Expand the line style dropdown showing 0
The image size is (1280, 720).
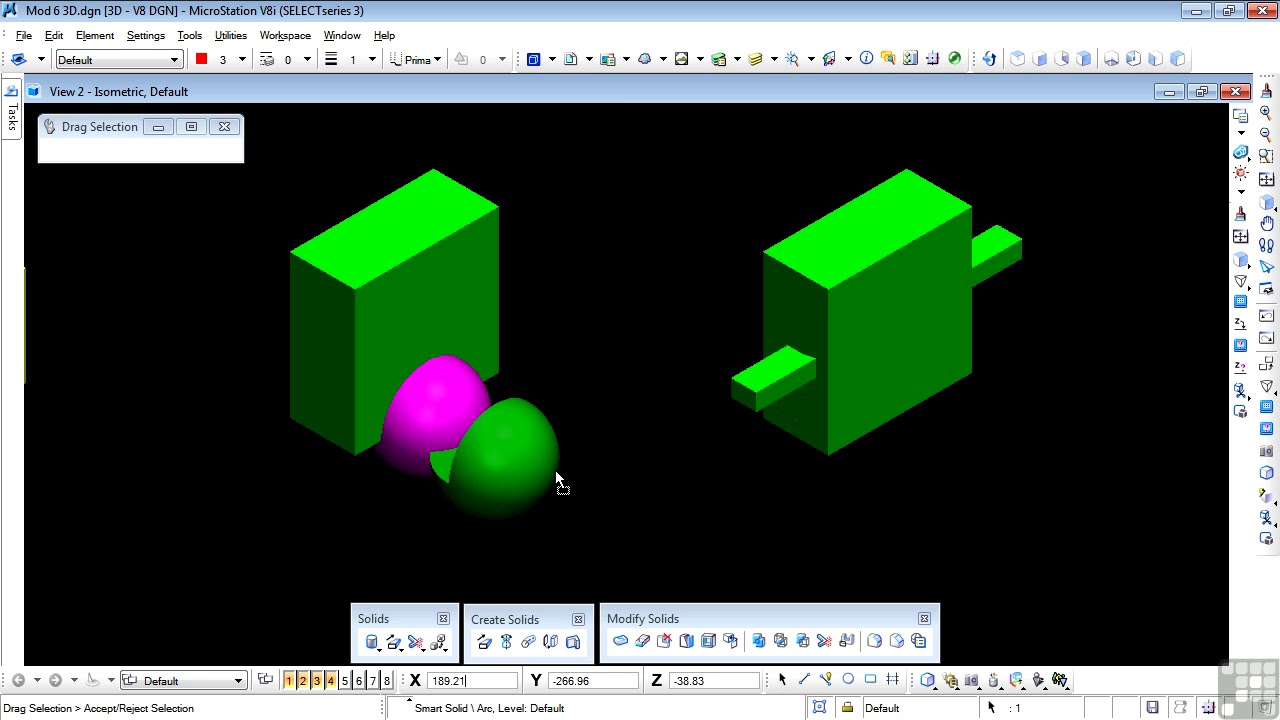point(307,60)
